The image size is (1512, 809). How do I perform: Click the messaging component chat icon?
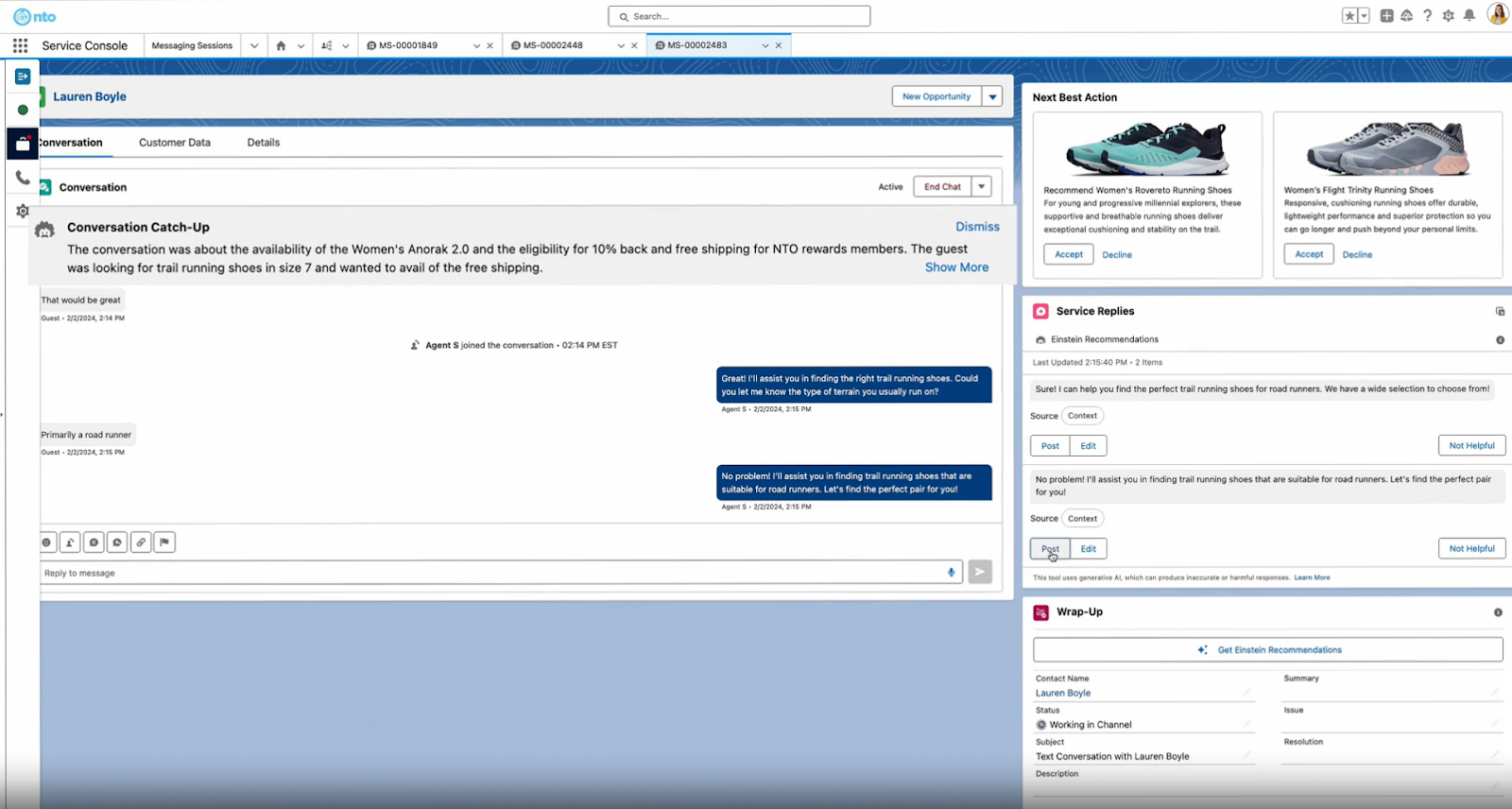point(117,542)
